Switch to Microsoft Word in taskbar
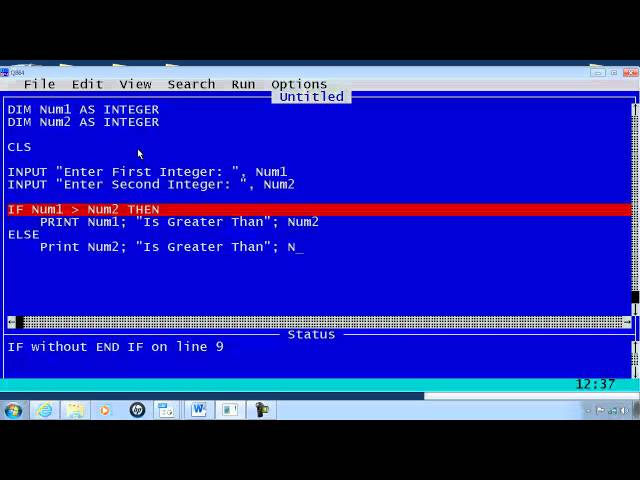 [x=199, y=410]
